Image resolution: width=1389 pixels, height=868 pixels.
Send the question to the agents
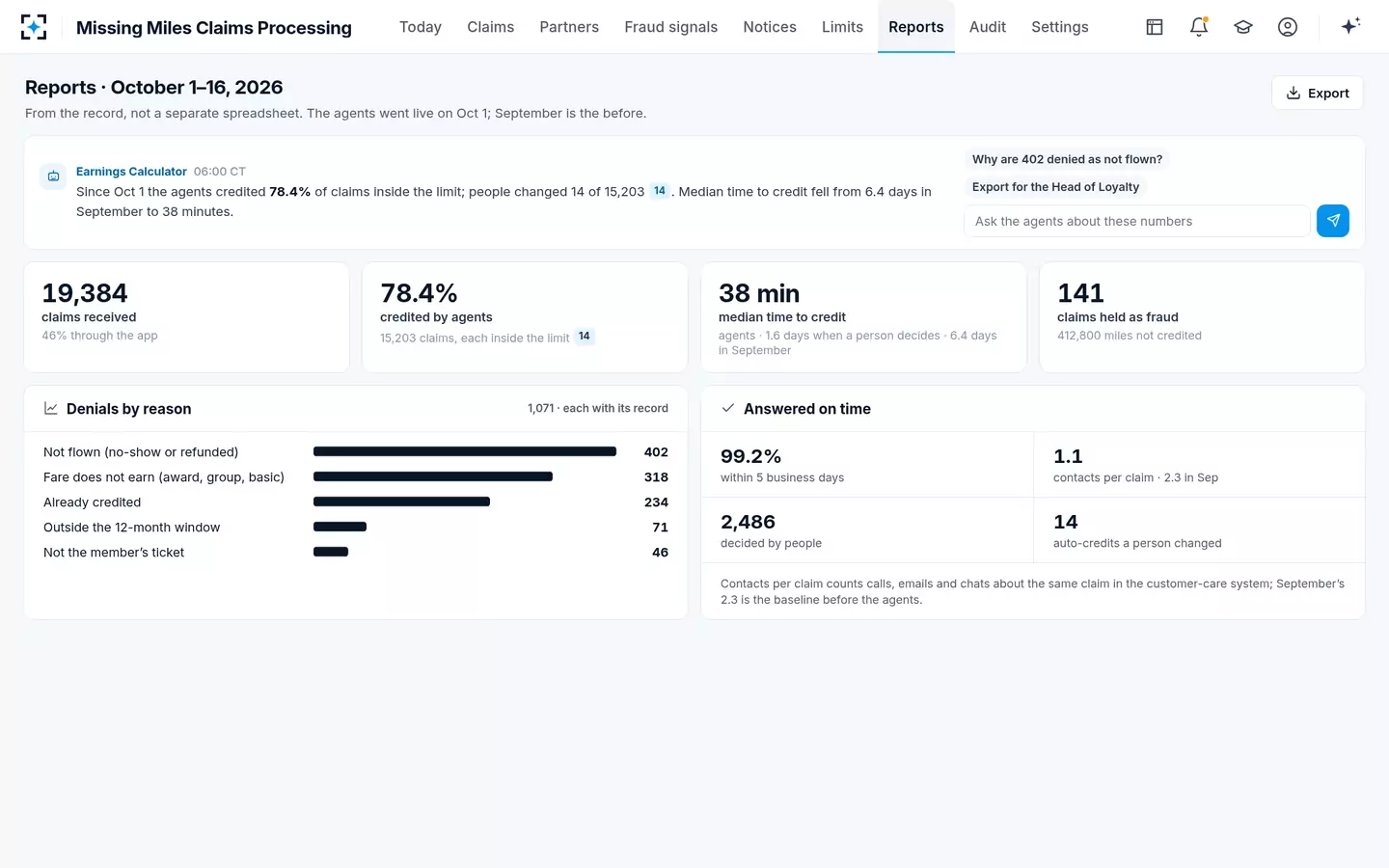point(1333,221)
